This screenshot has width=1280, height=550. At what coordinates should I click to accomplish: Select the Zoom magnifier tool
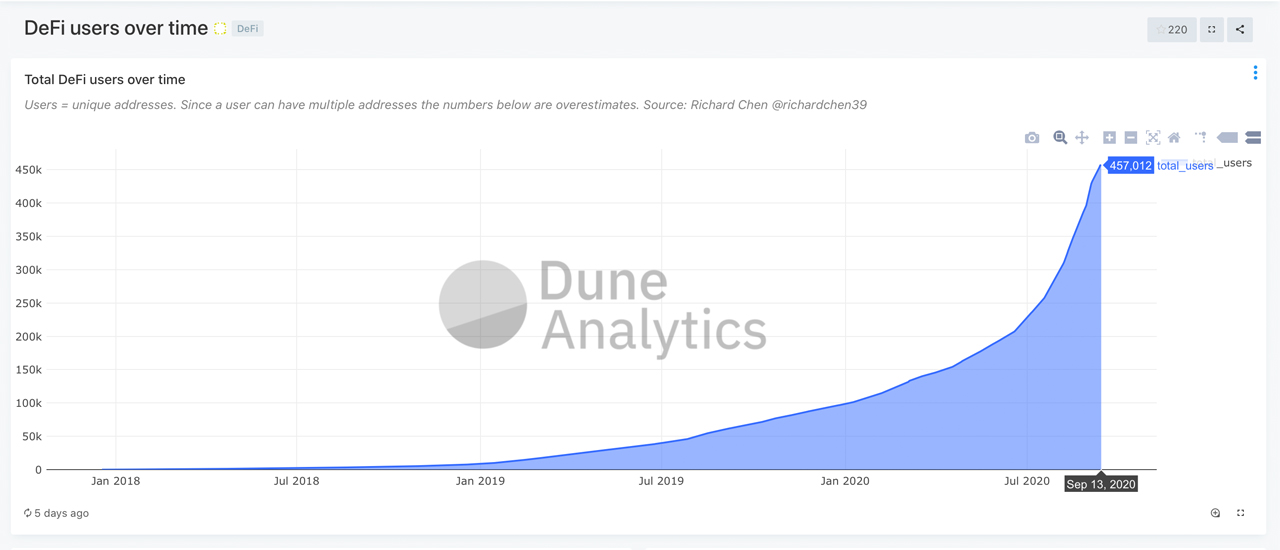click(1060, 138)
